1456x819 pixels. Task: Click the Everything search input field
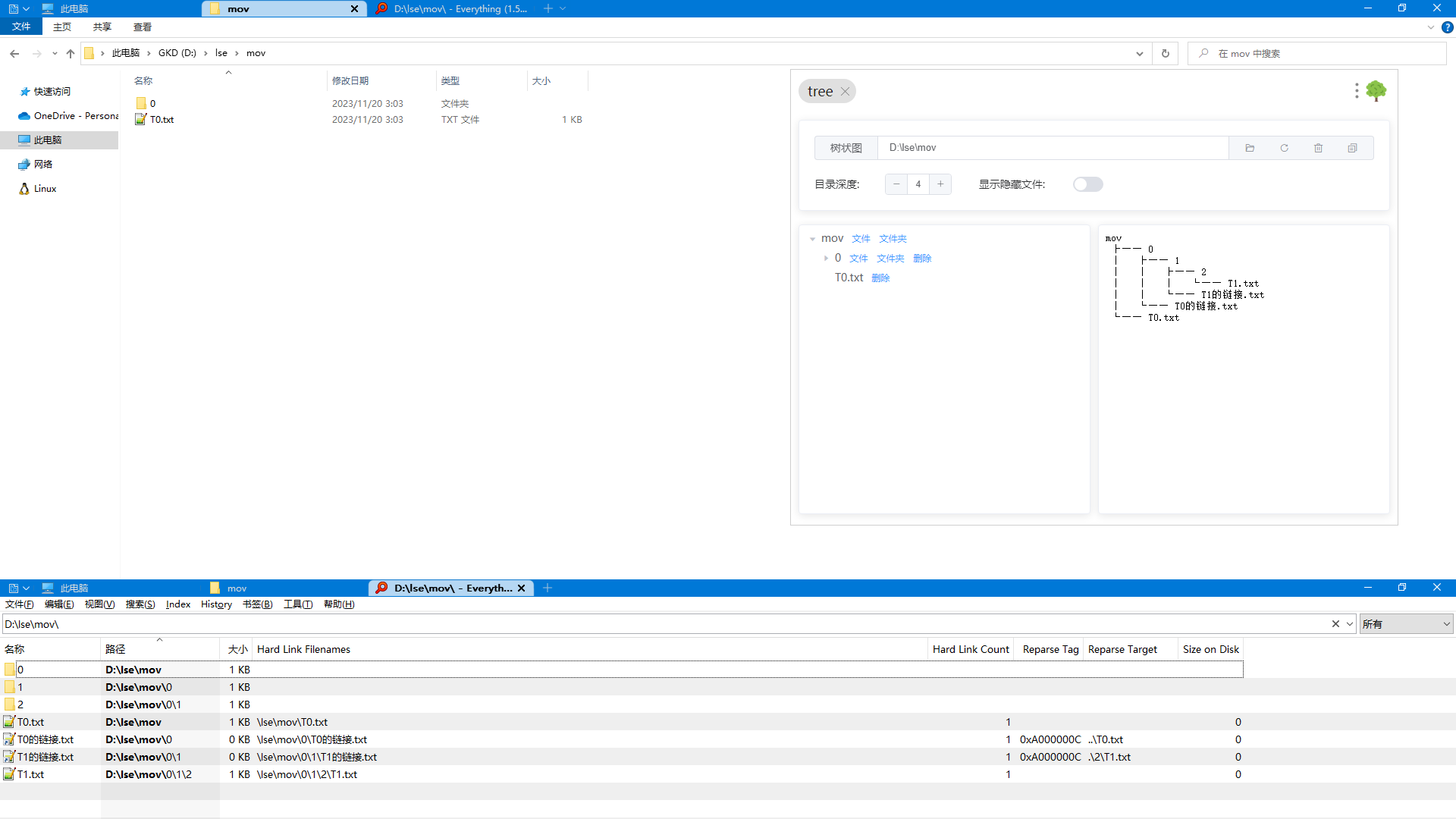[x=660, y=624]
